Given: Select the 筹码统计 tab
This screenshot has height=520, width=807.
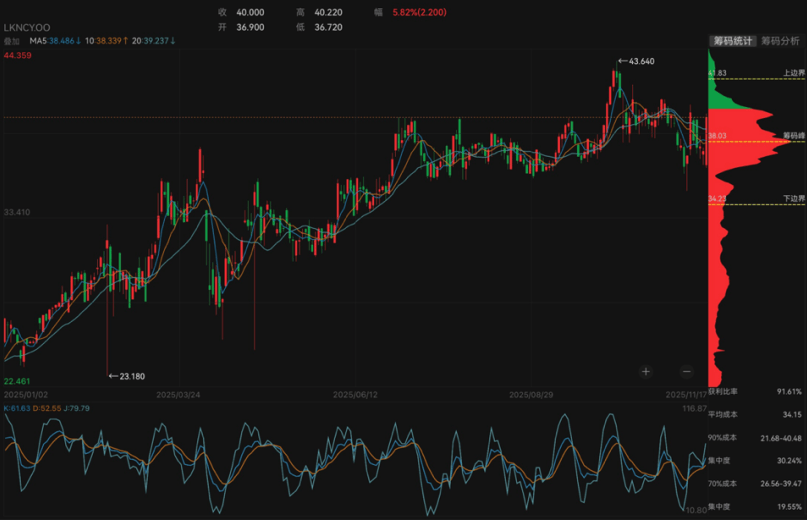Looking at the screenshot, I should pyautogui.click(x=731, y=41).
